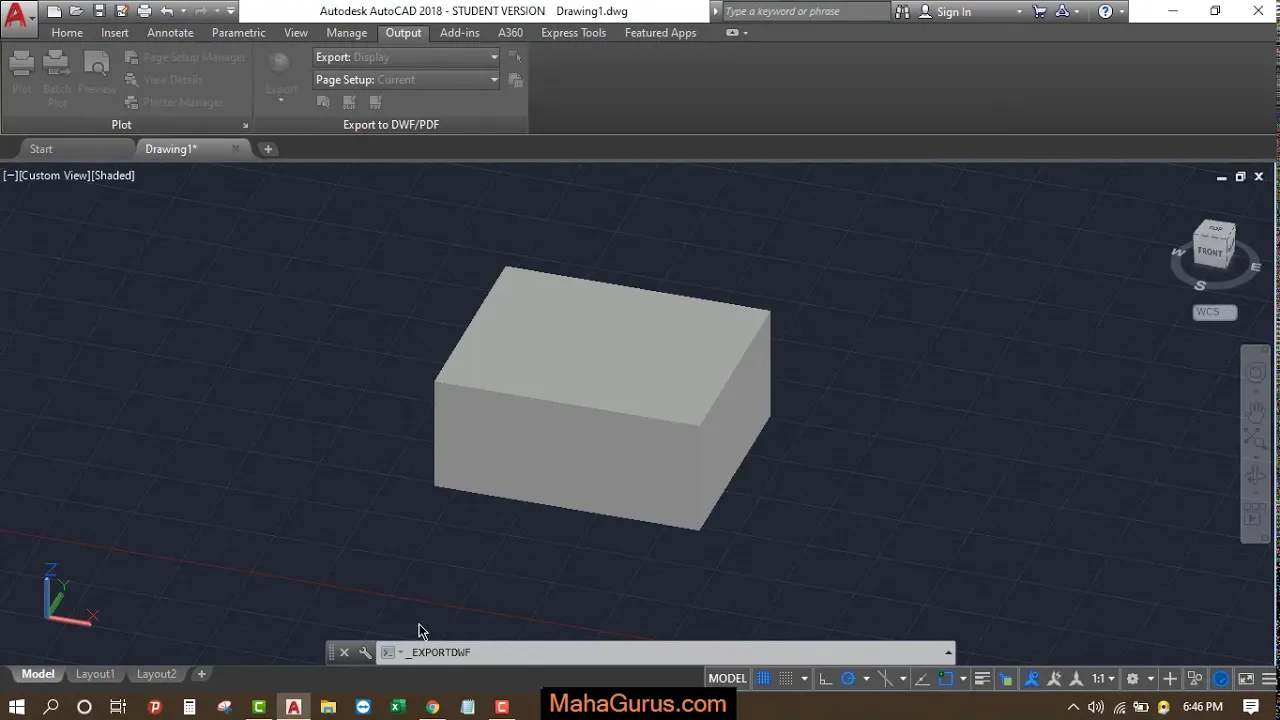
Task: Click the PDF export icon under Page Setup
Action: [375, 102]
